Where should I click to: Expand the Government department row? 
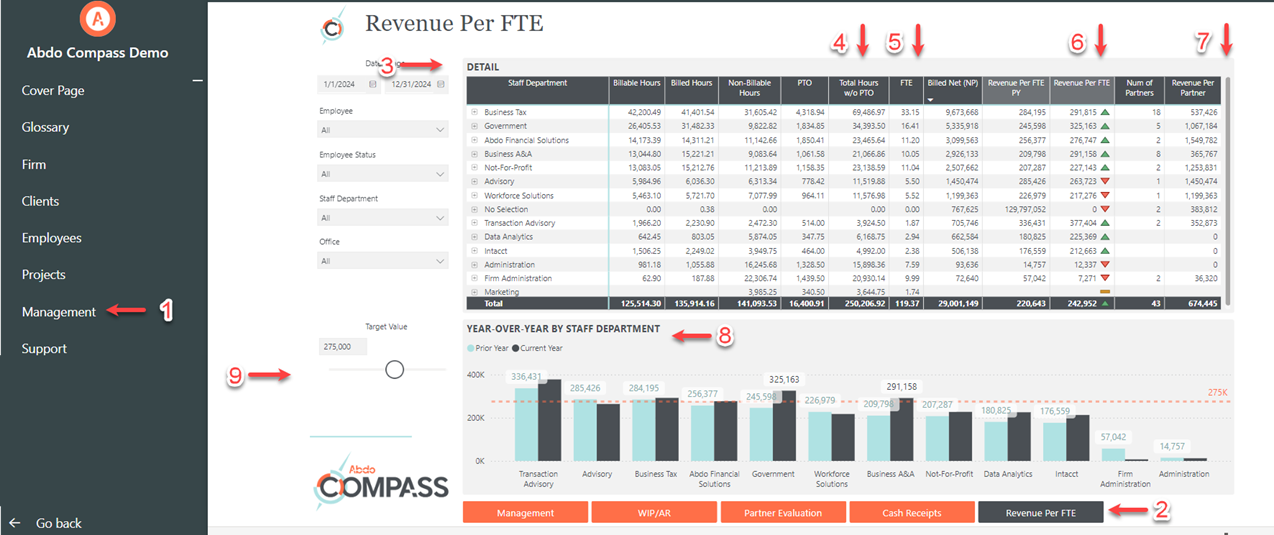tap(474, 127)
